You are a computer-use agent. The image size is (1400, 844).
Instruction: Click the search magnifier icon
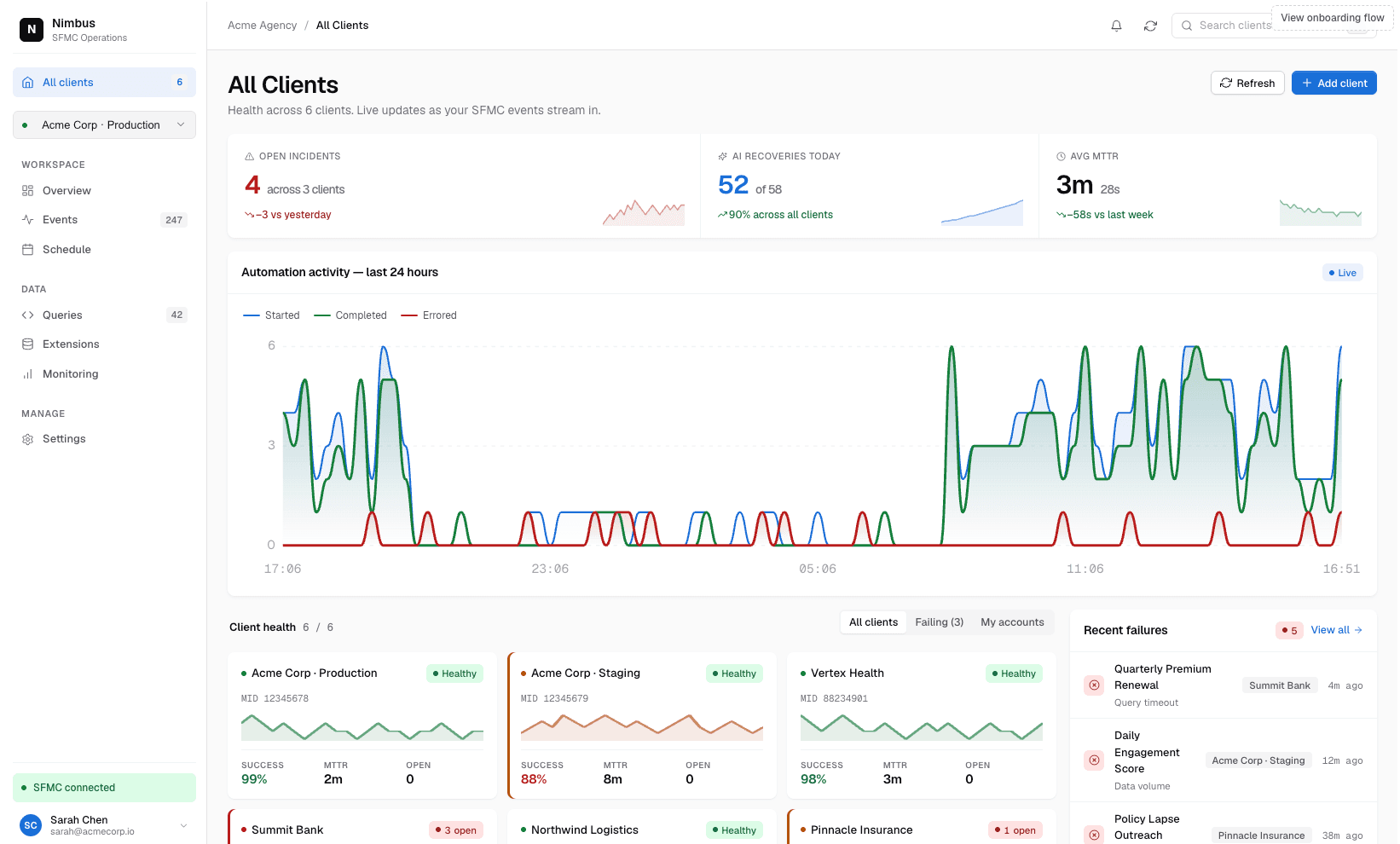pos(1187,26)
